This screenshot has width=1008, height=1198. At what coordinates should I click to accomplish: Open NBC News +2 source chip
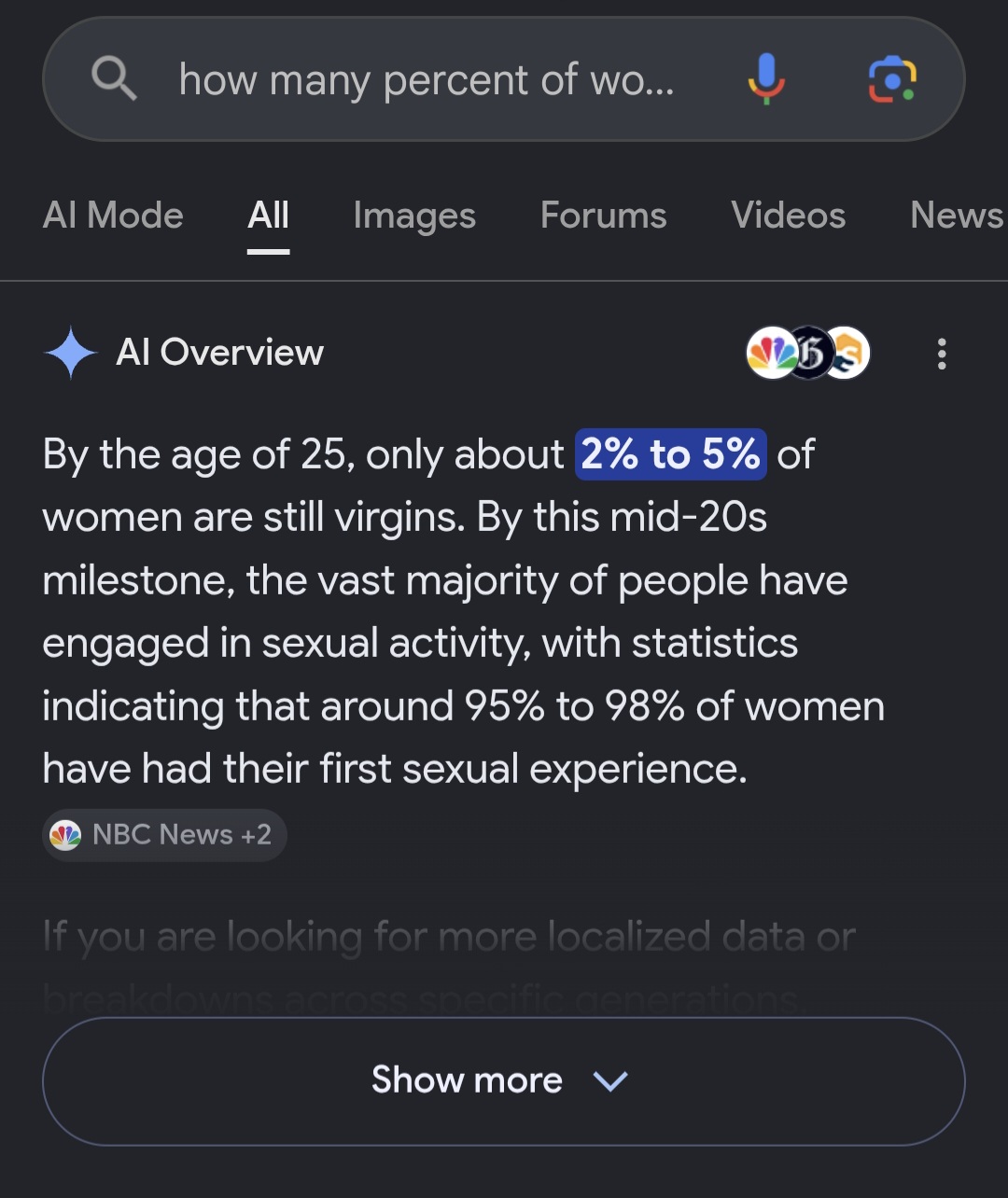click(x=164, y=834)
